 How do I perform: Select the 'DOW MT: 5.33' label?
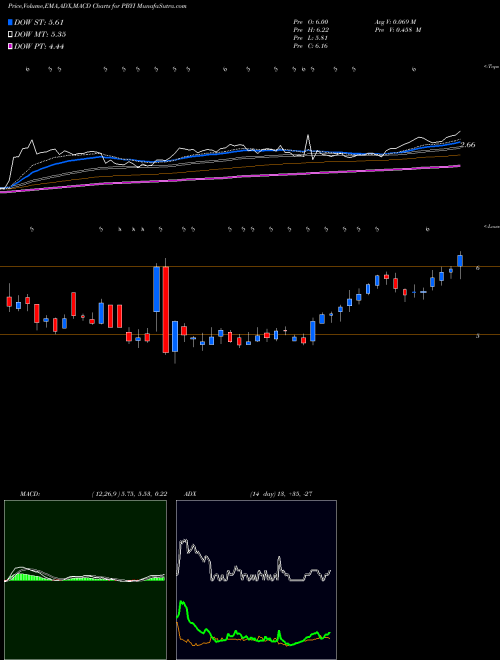40,35
